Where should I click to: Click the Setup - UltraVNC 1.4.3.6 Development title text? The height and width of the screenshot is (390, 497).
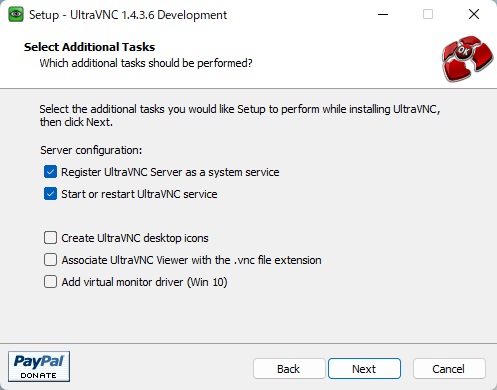point(128,15)
